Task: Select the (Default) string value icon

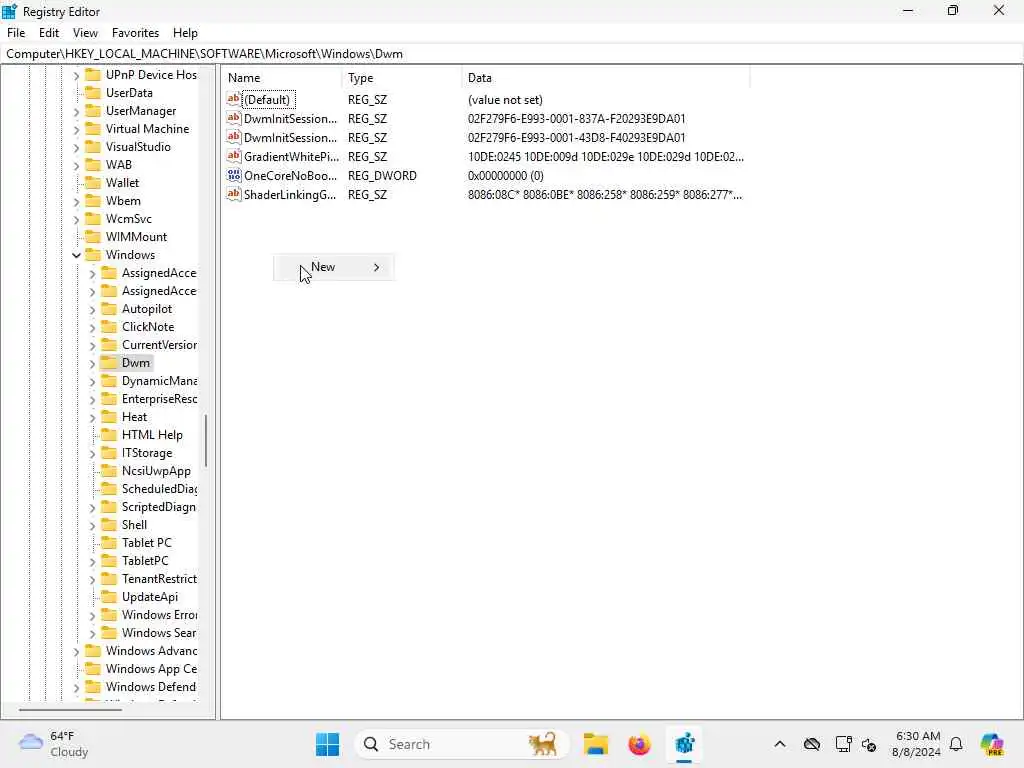Action: [x=234, y=99]
